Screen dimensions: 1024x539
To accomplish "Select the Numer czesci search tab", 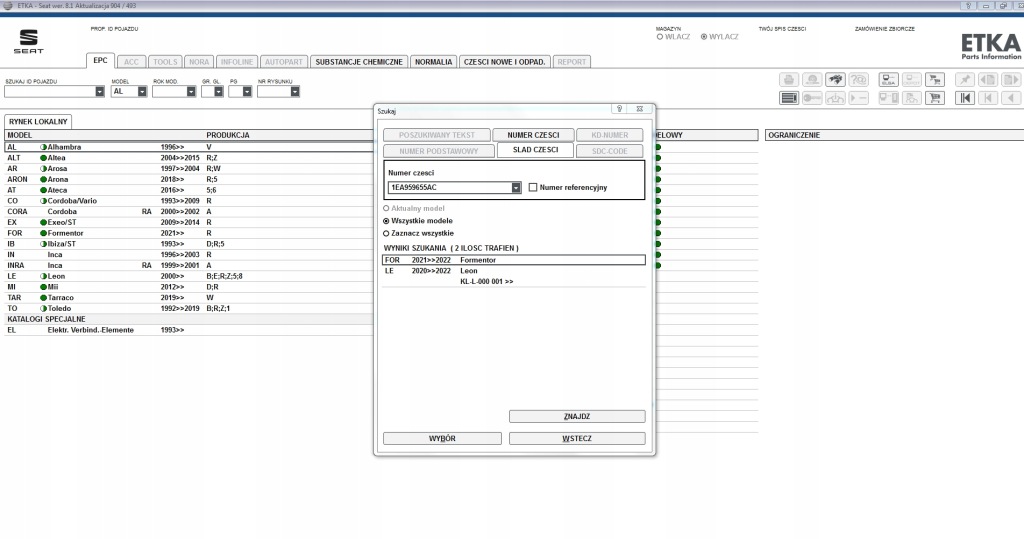I will coord(533,135).
